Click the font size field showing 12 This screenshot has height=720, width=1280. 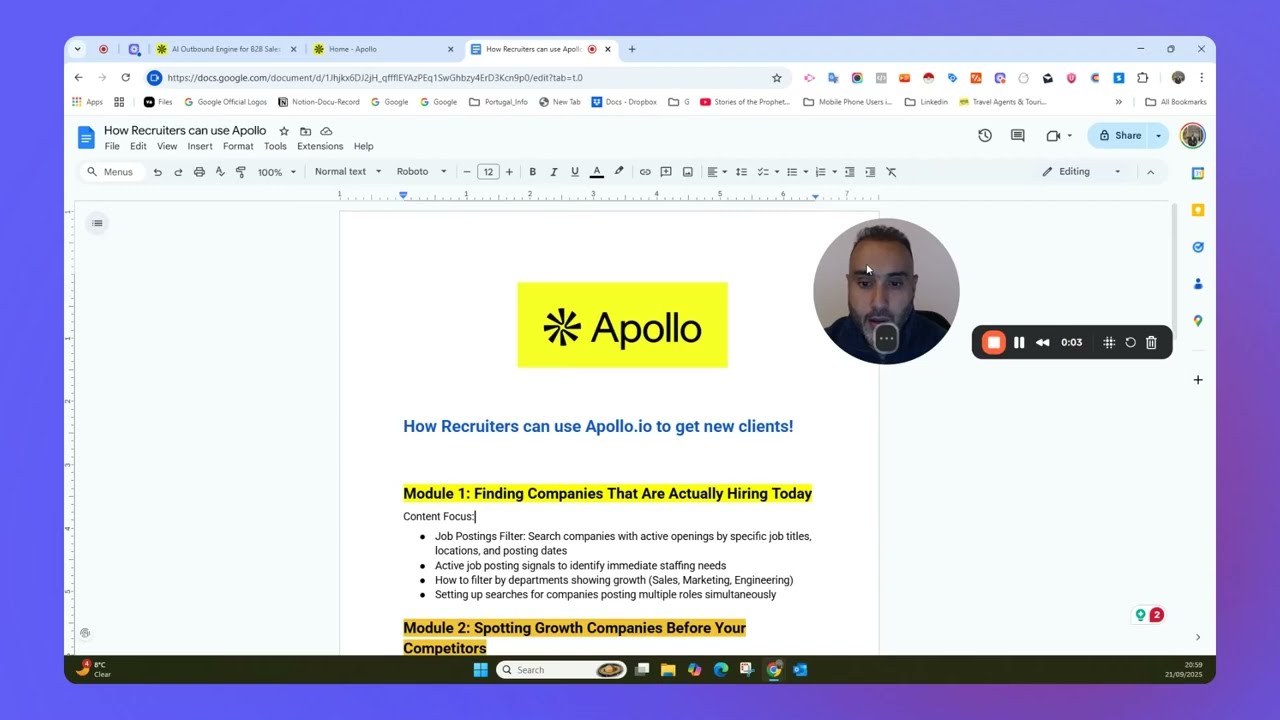pyautogui.click(x=488, y=172)
